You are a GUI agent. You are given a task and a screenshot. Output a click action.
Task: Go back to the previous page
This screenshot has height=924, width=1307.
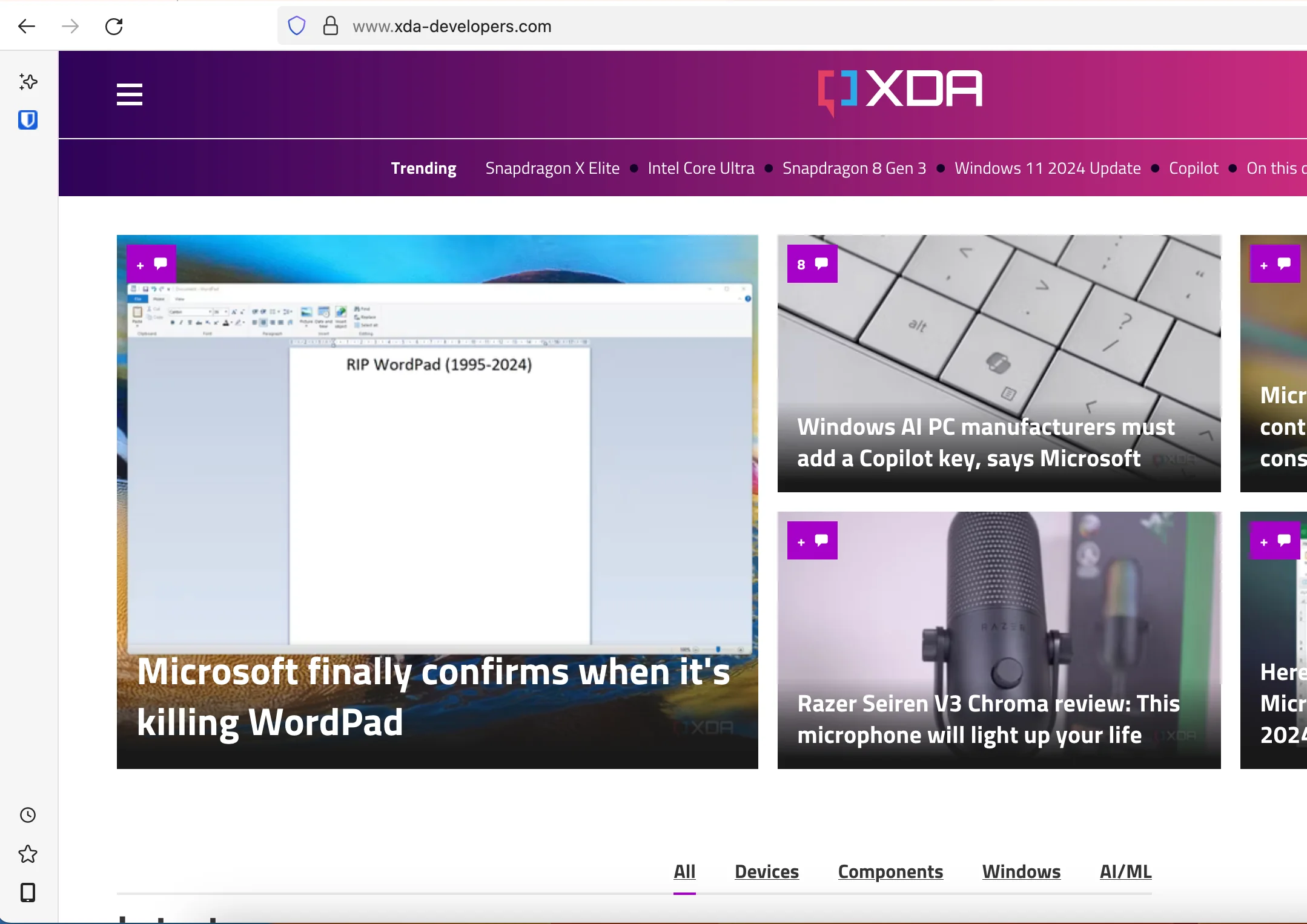[x=27, y=26]
